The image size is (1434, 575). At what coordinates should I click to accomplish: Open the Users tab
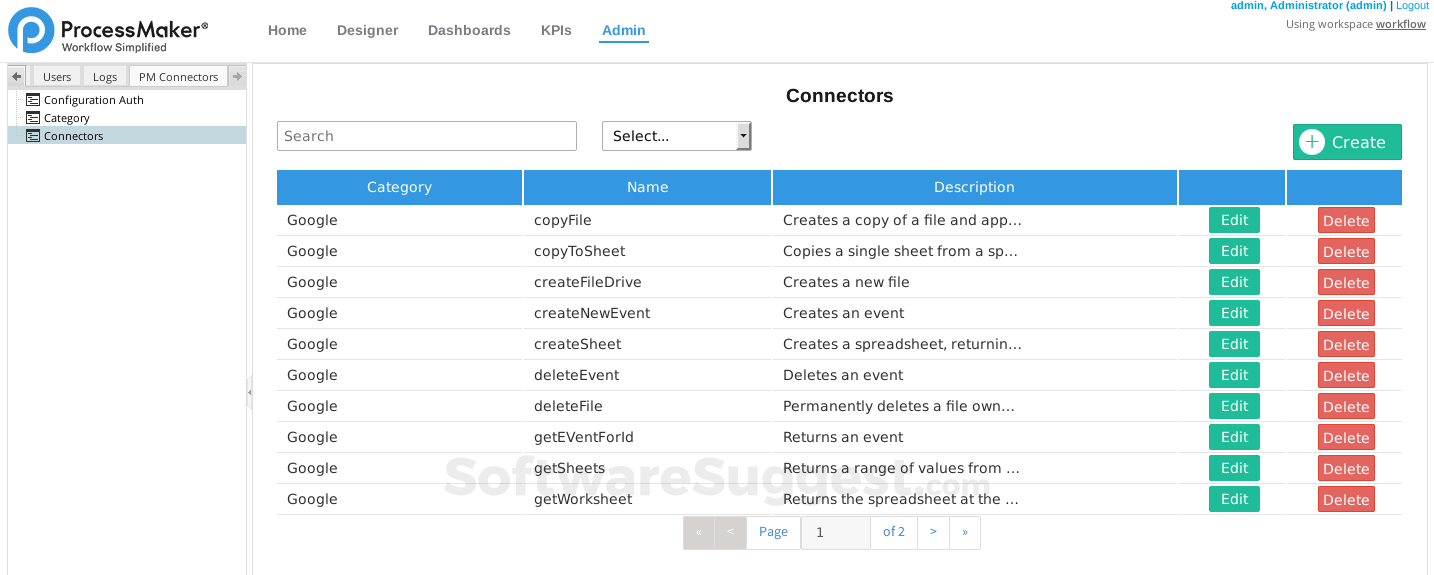(57, 77)
